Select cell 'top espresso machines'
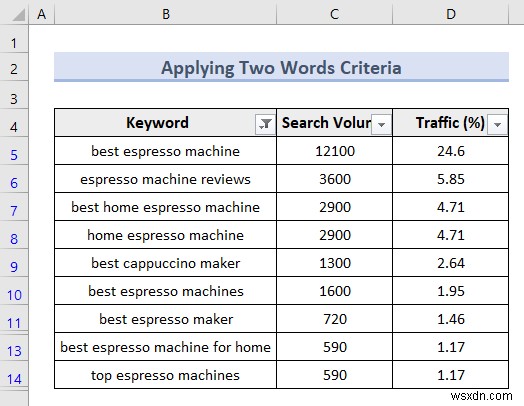524x406 pixels. [x=165, y=375]
